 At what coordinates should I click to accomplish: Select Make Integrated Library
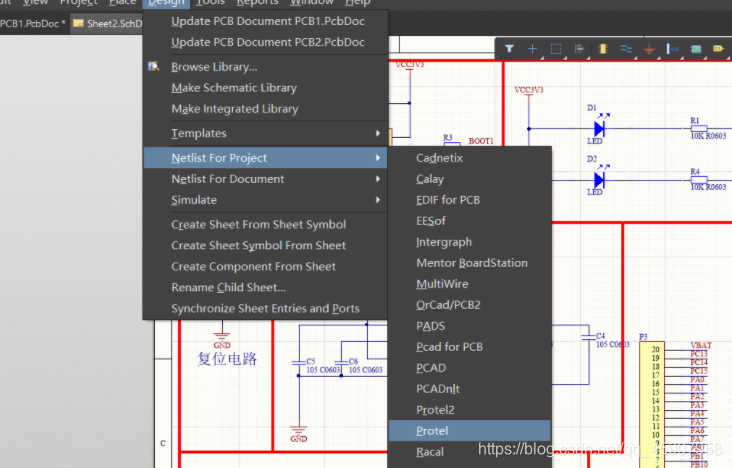[x=265, y=109]
